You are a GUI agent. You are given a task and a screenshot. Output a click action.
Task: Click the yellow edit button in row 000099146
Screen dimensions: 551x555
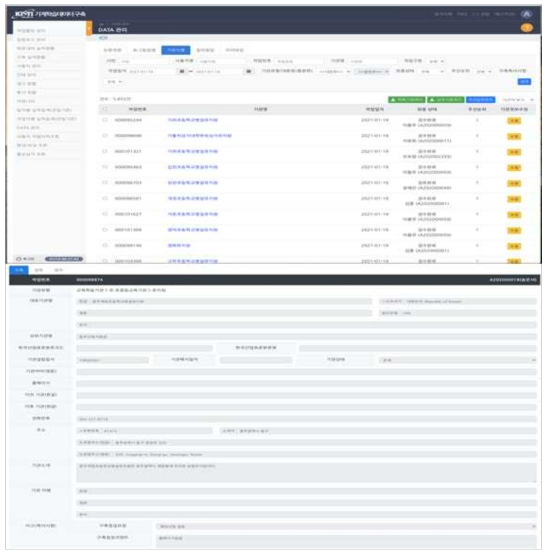tap(514, 246)
